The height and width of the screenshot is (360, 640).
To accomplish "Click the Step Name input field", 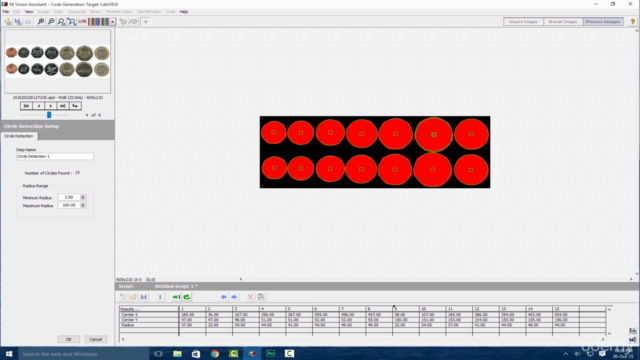I will click(55, 156).
